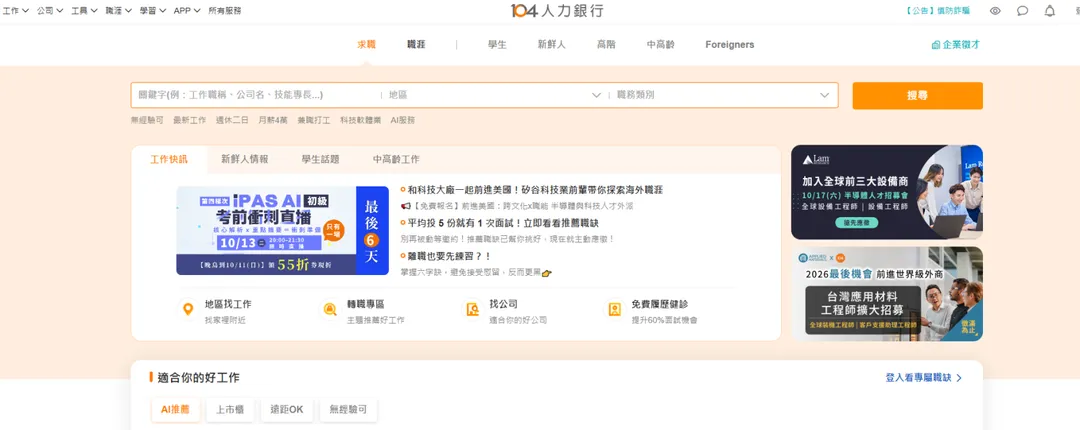Image resolution: width=1080 pixels, height=430 pixels.
Task: Open the 職務類別 dropdown in the search bar
Action: coord(723,95)
